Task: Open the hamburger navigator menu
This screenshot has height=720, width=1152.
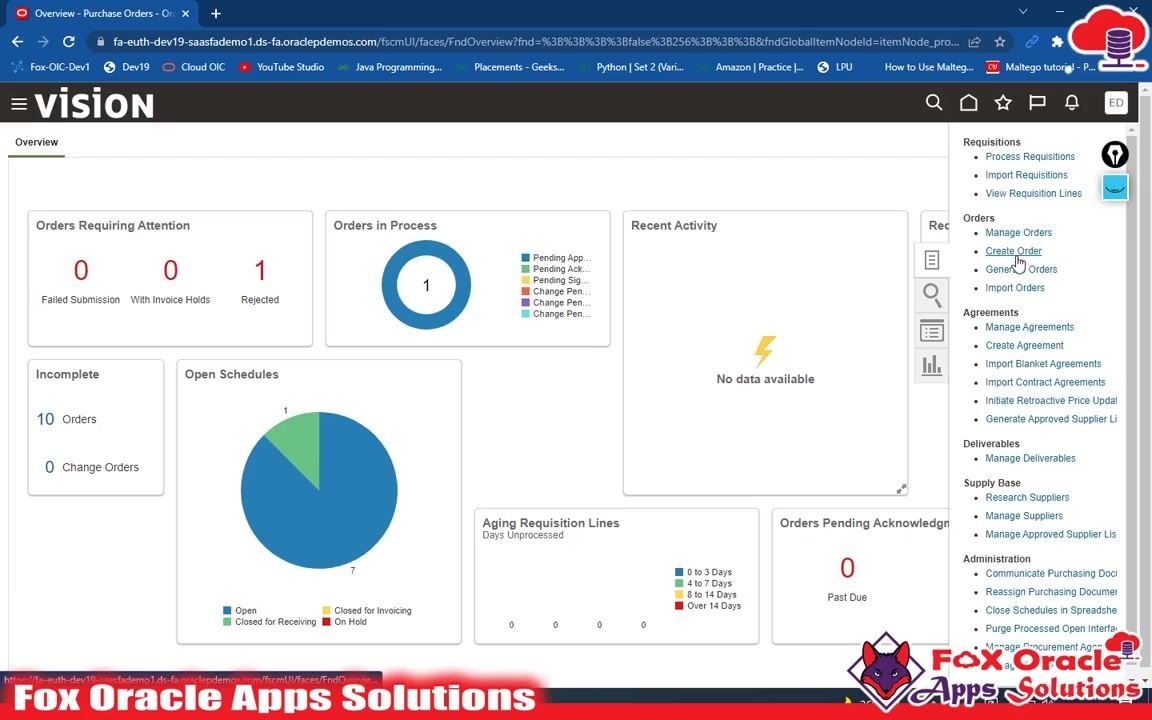Action: [19, 104]
